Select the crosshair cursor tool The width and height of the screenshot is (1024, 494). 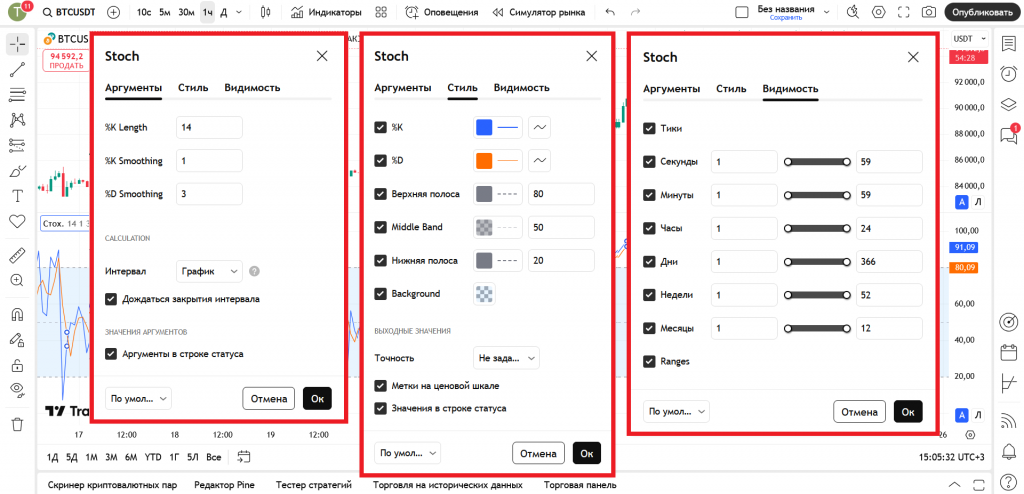18,44
